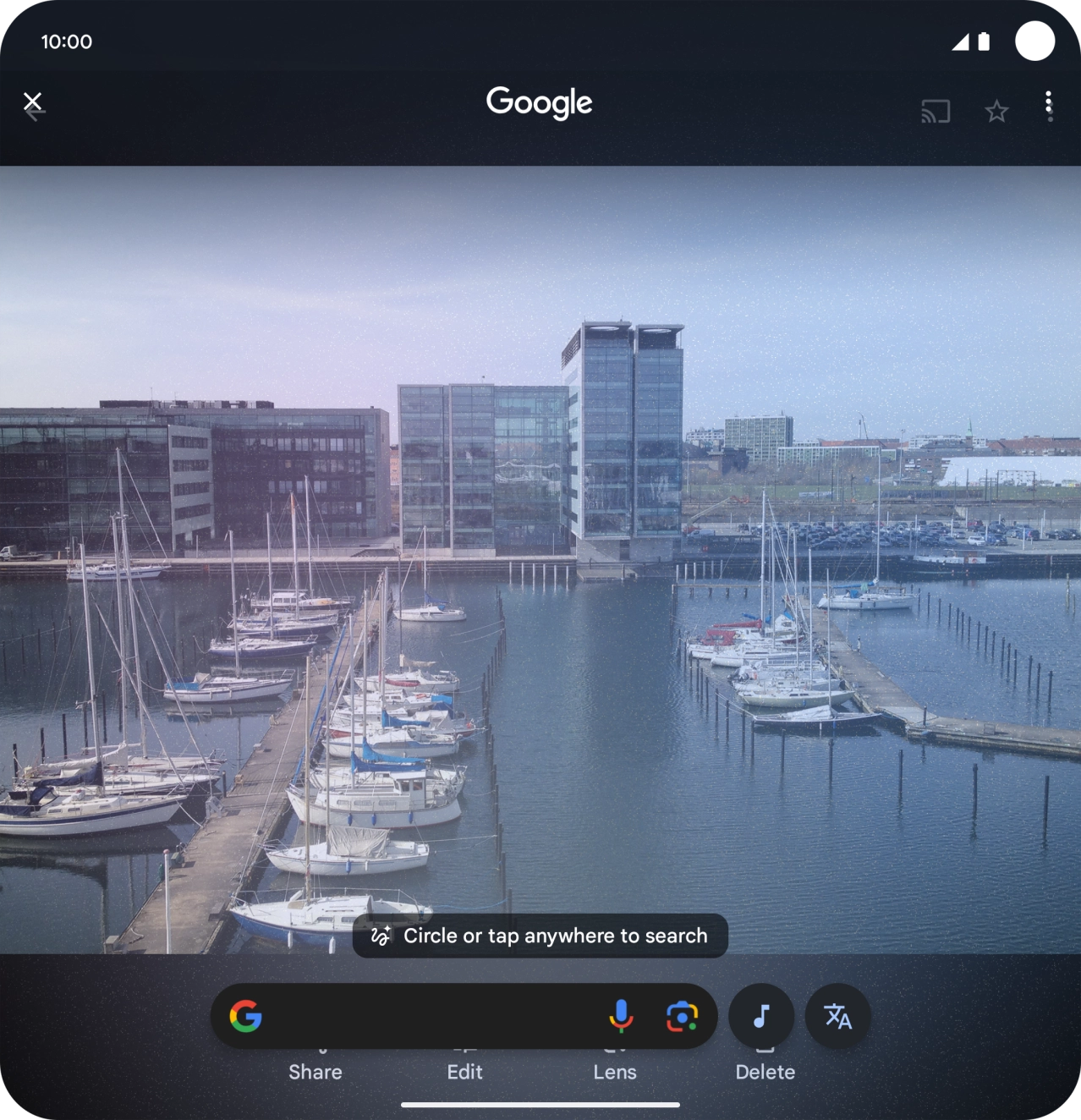Select the Share action
The image size is (1081, 1120).
click(x=315, y=1072)
